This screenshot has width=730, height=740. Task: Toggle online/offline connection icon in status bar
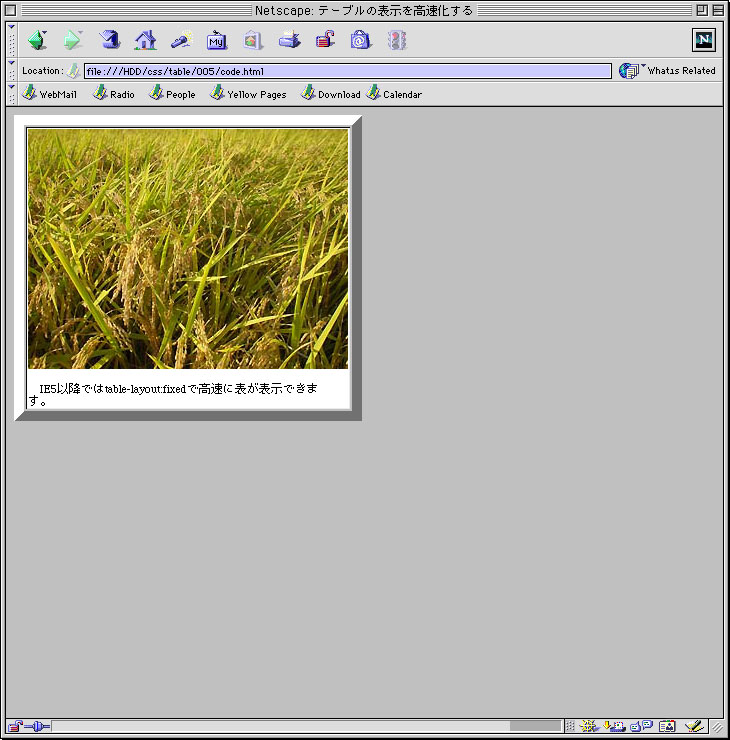37,726
